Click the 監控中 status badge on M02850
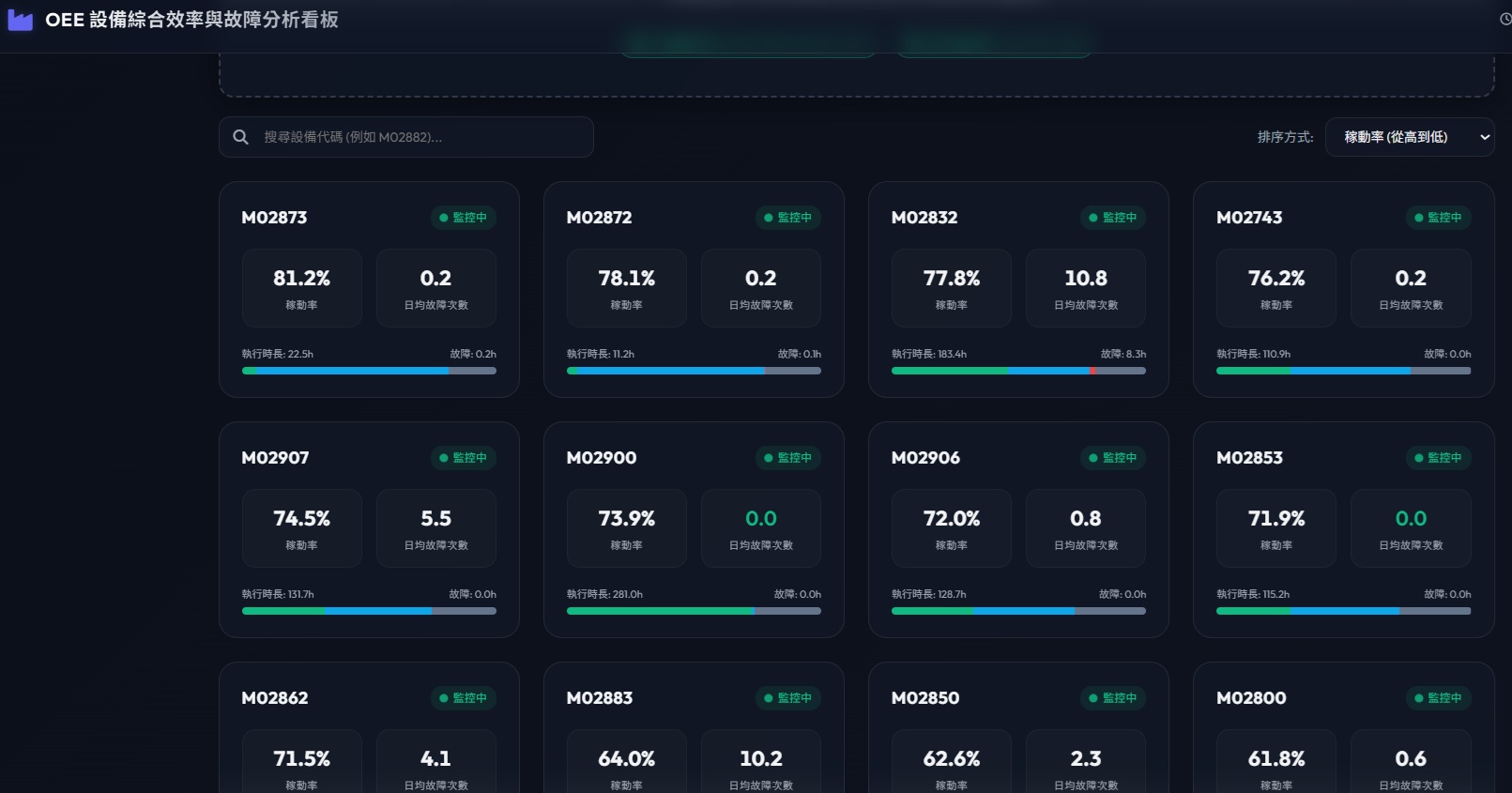This screenshot has width=1512, height=793. click(x=1113, y=698)
